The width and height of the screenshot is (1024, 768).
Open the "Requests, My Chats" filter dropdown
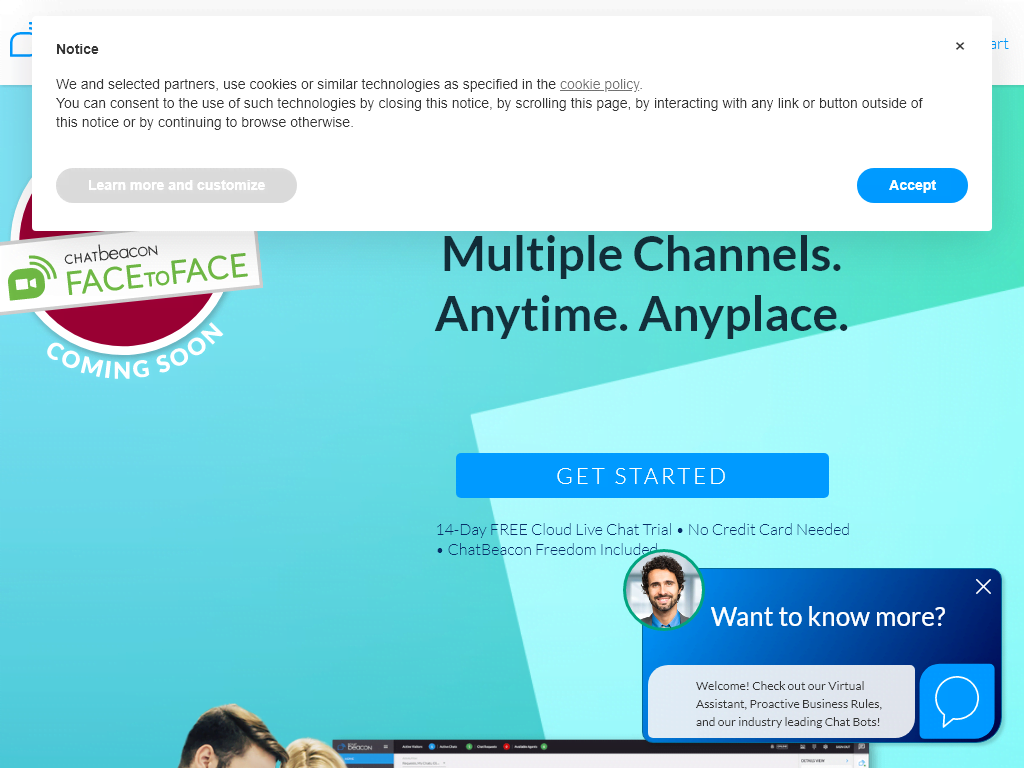point(422,762)
